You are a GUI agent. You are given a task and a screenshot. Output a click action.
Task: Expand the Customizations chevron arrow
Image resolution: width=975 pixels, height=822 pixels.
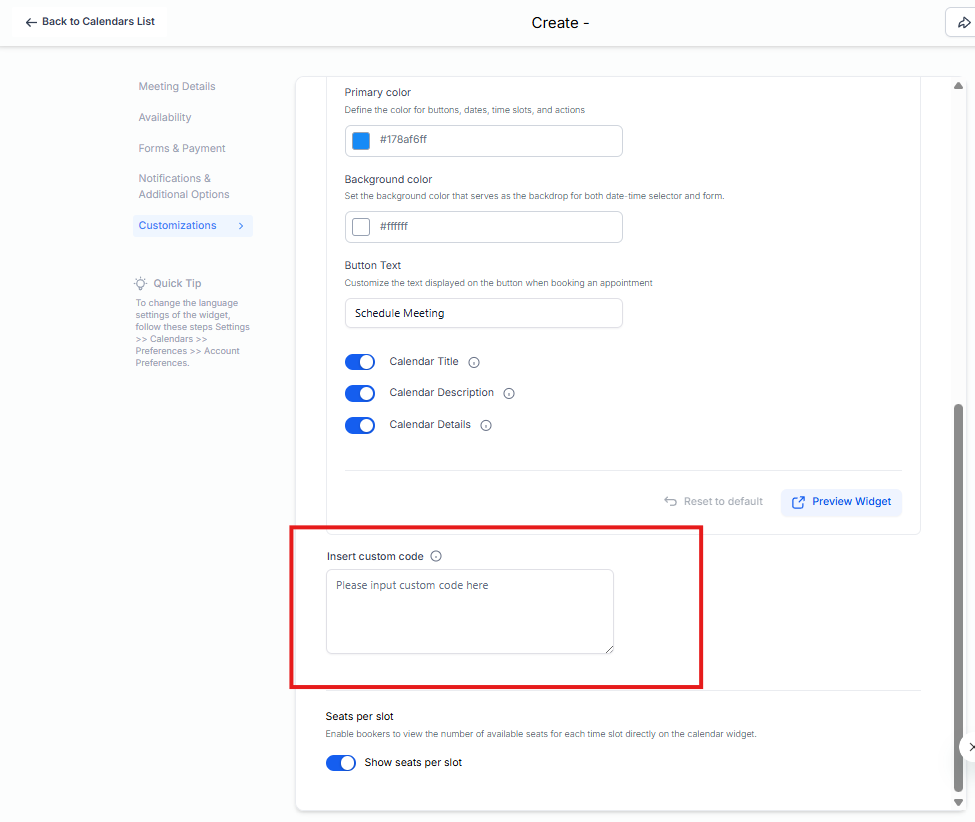pyautogui.click(x=241, y=226)
